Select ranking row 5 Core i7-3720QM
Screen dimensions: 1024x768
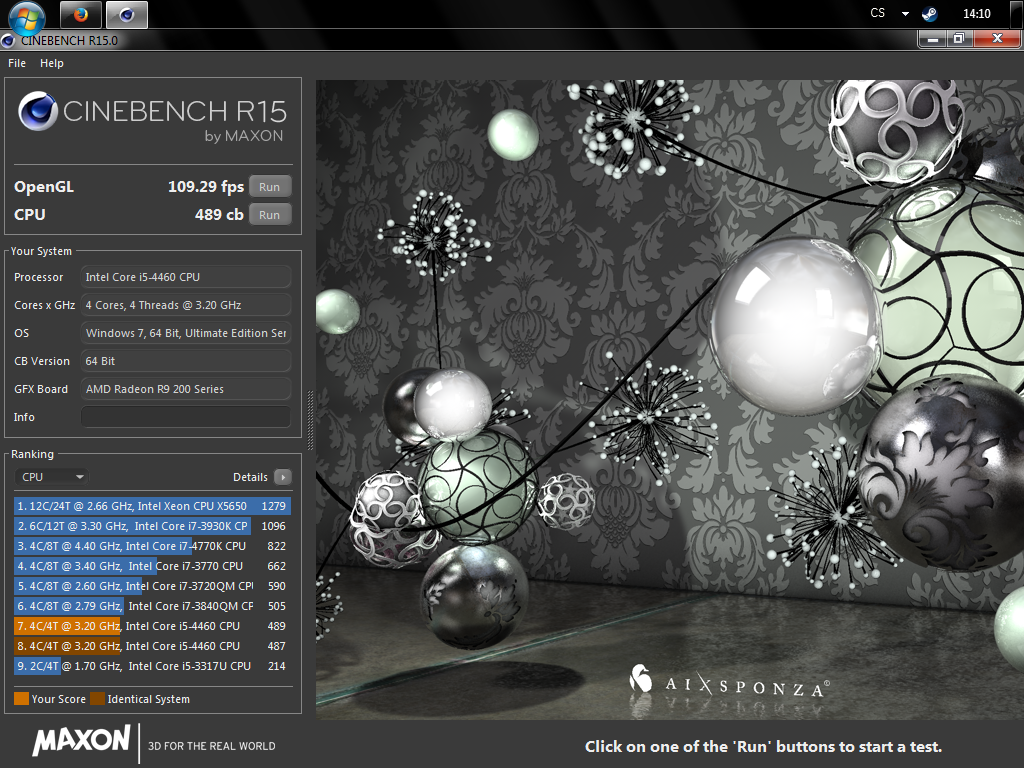(152, 586)
